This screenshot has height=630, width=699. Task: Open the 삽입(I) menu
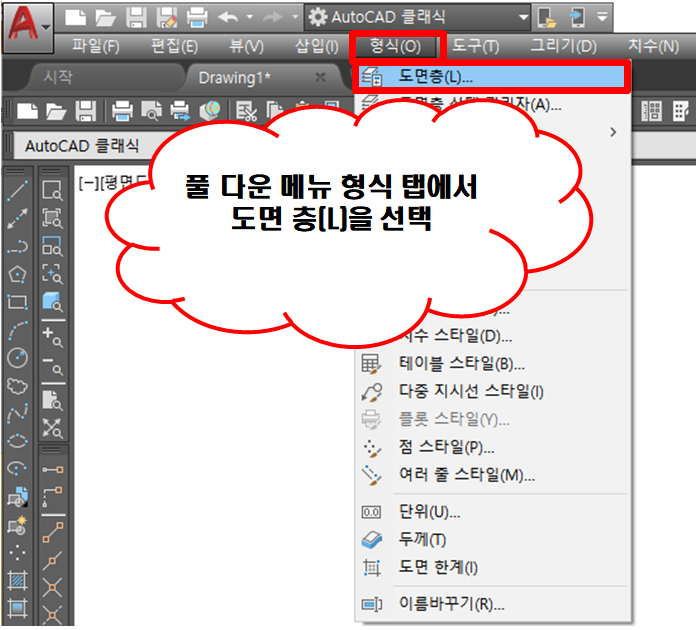[x=317, y=46]
